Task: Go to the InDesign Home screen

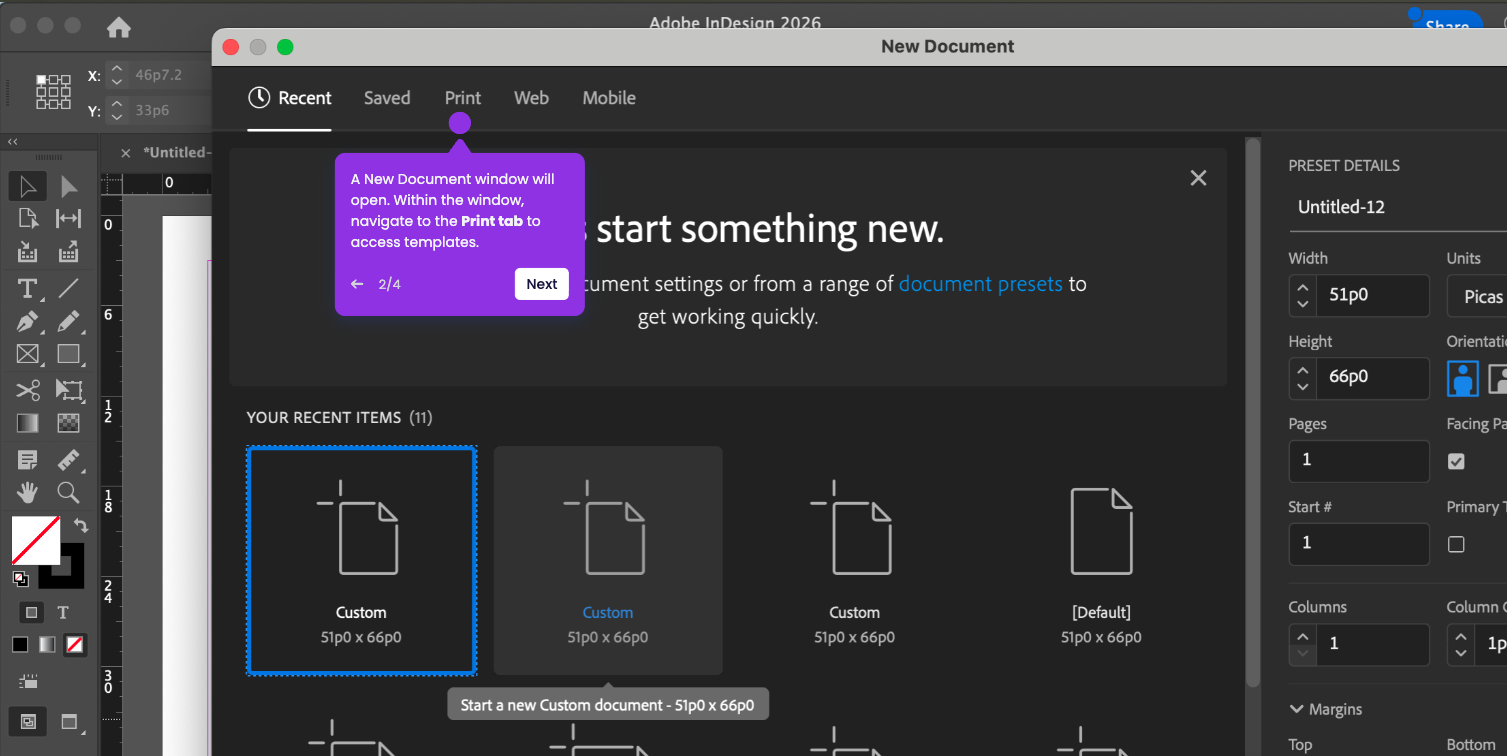Action: 119,28
